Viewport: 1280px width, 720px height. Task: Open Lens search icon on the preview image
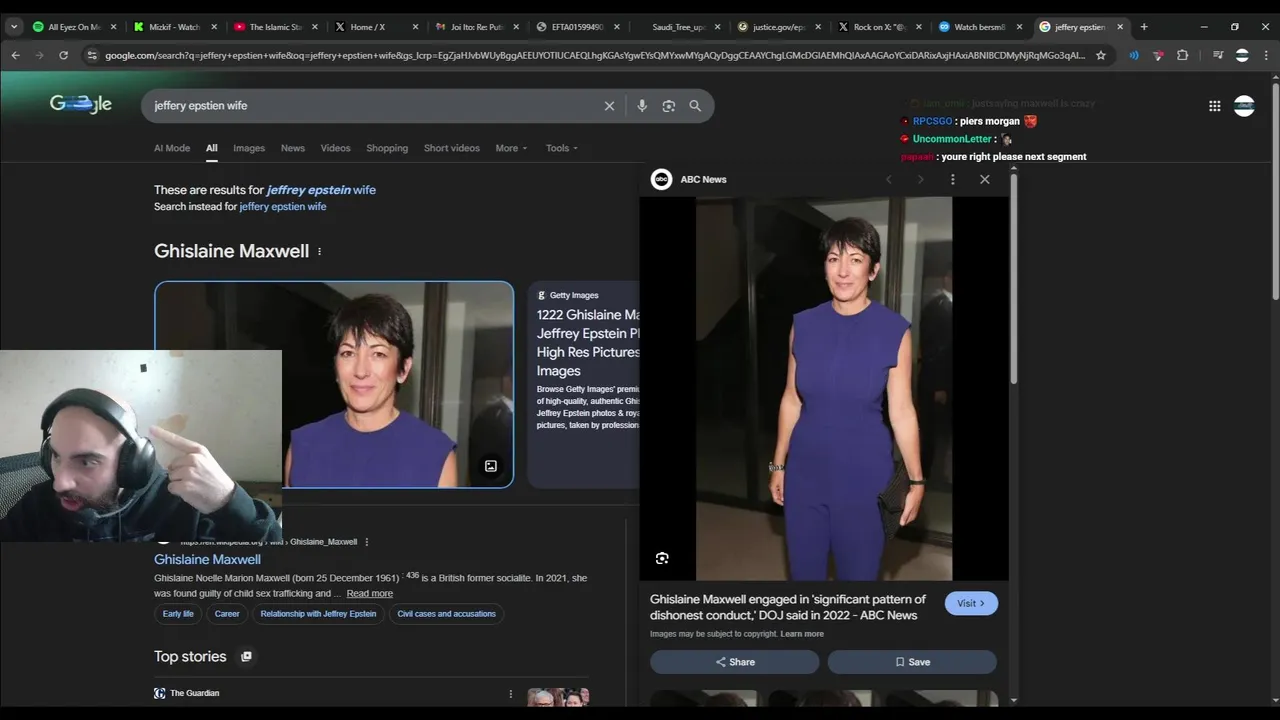(x=662, y=558)
